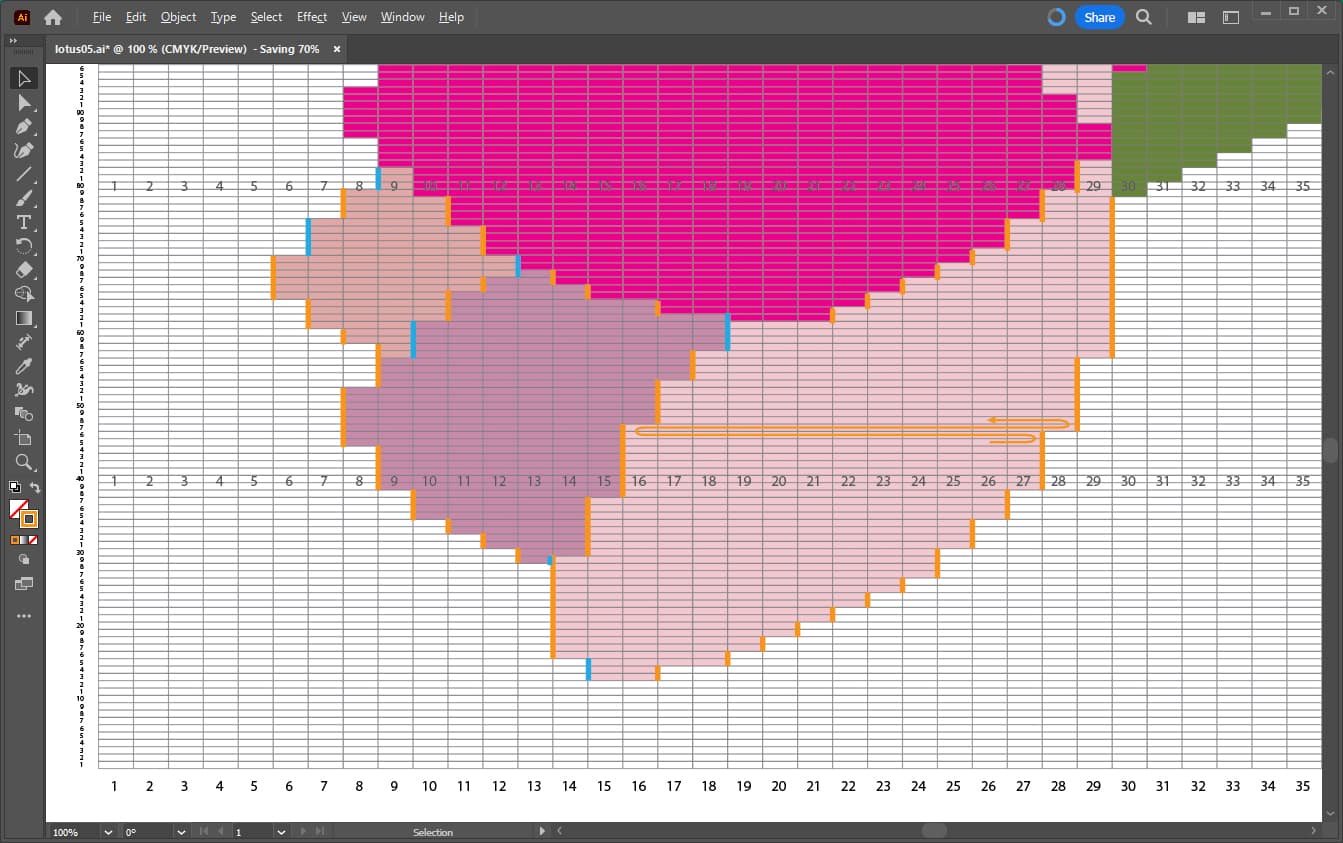This screenshot has height=843, width=1343.
Task: Select the Pen tool
Action: click(24, 127)
